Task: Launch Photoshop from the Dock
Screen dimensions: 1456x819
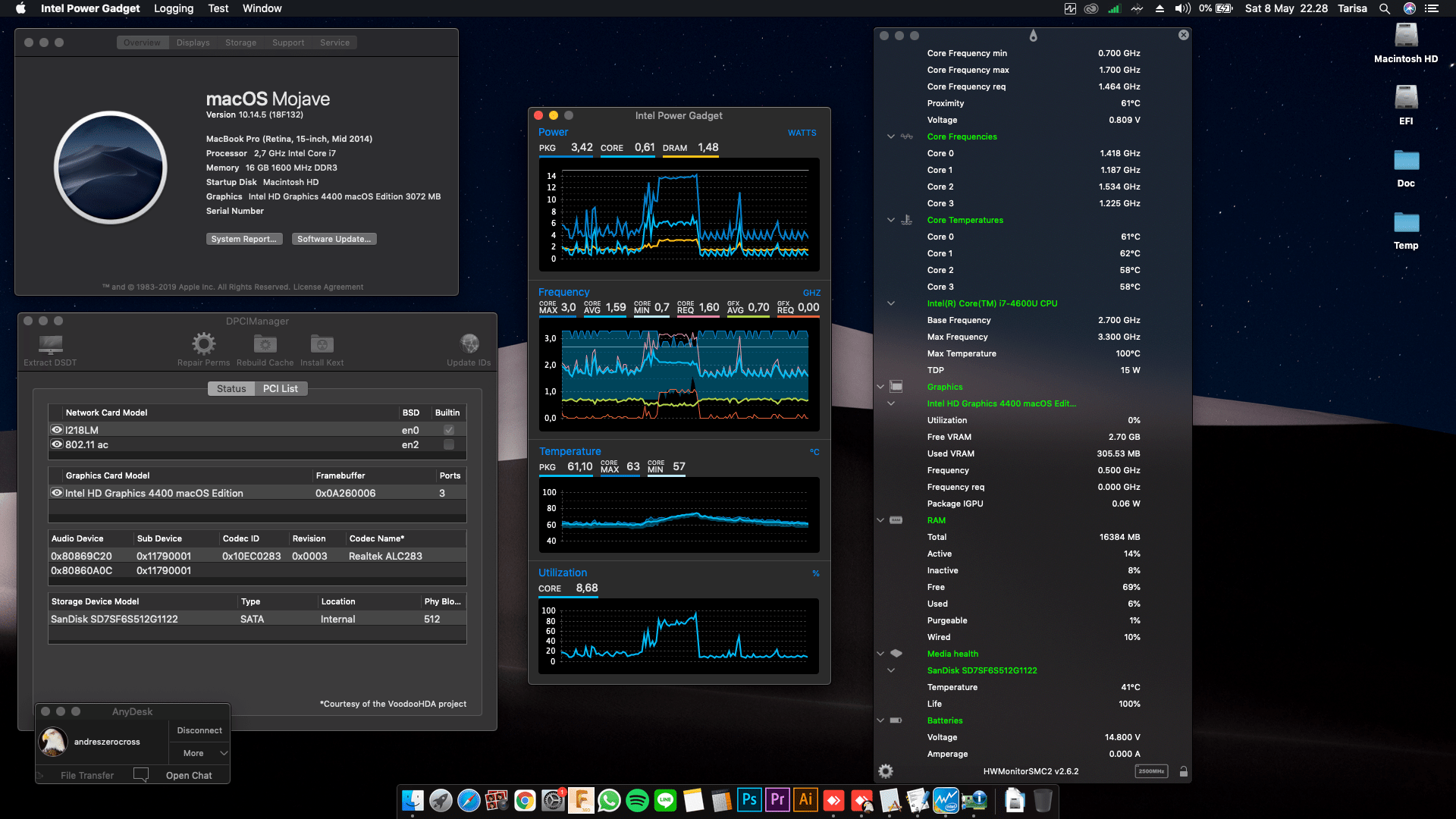Action: coord(749,801)
